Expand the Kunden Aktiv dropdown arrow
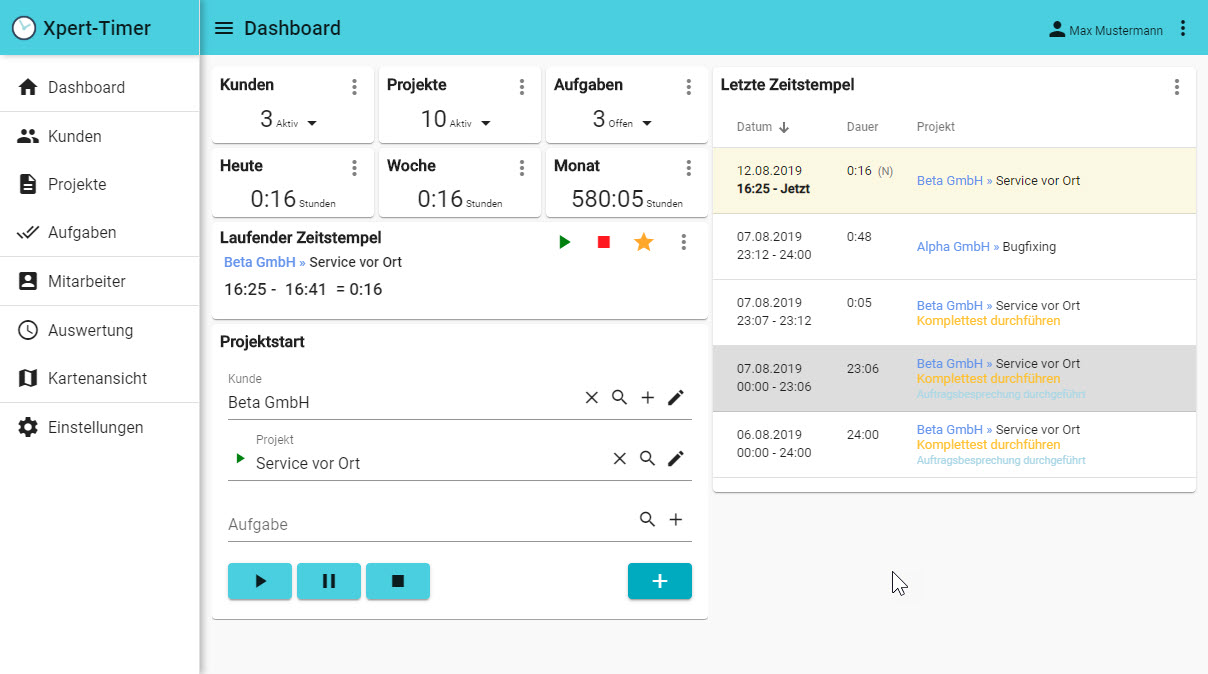 pos(312,123)
